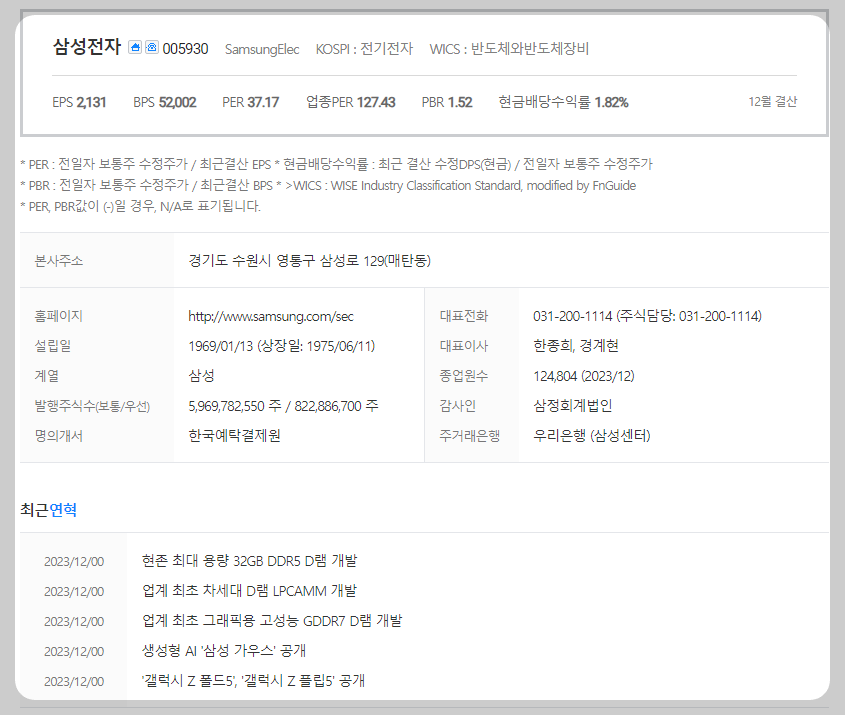Image resolution: width=845 pixels, height=715 pixels.
Task: Click the 업종PER 127.43 value
Action: (x=351, y=102)
